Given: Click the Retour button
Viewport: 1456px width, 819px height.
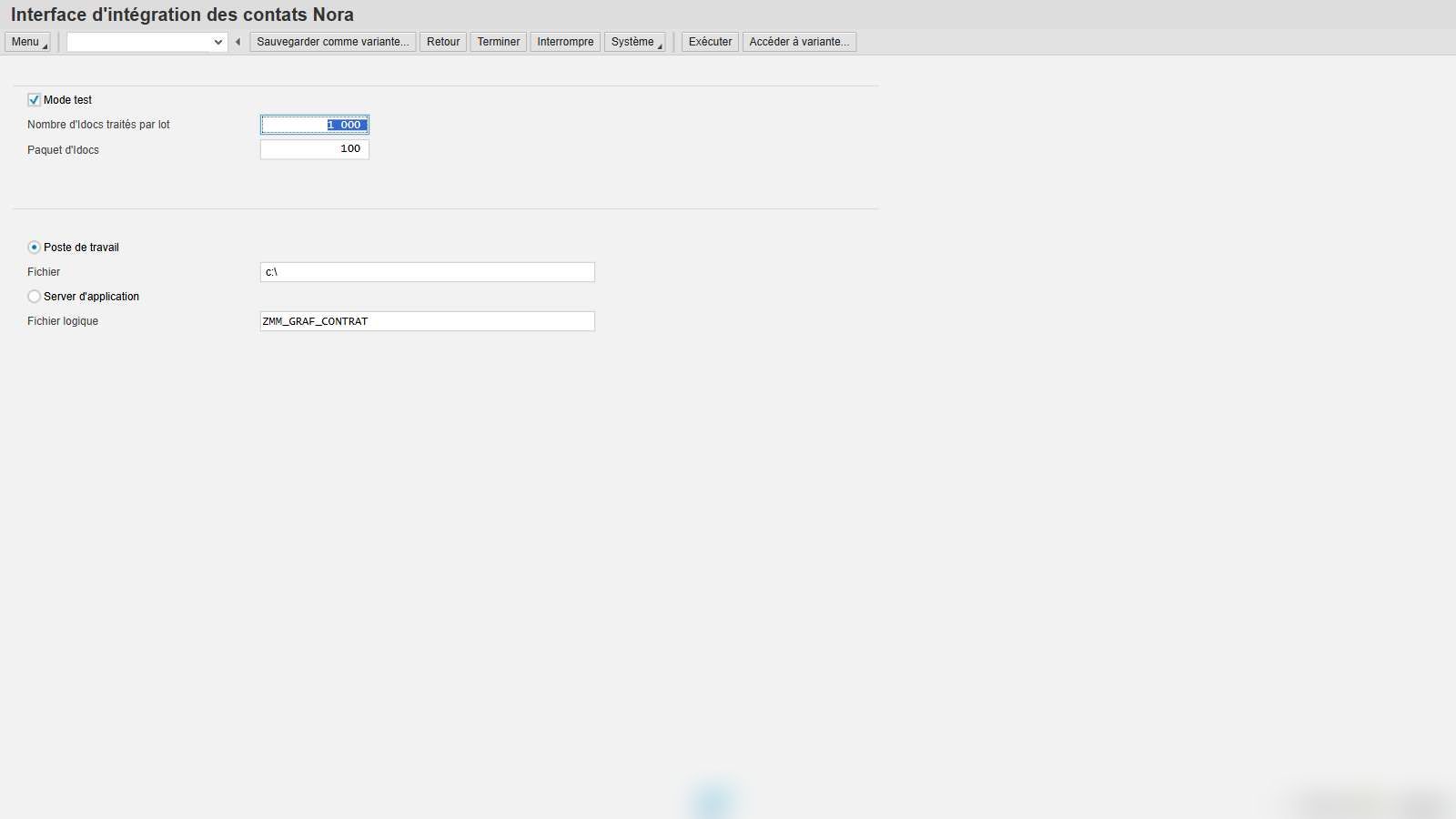Looking at the screenshot, I should (x=443, y=42).
